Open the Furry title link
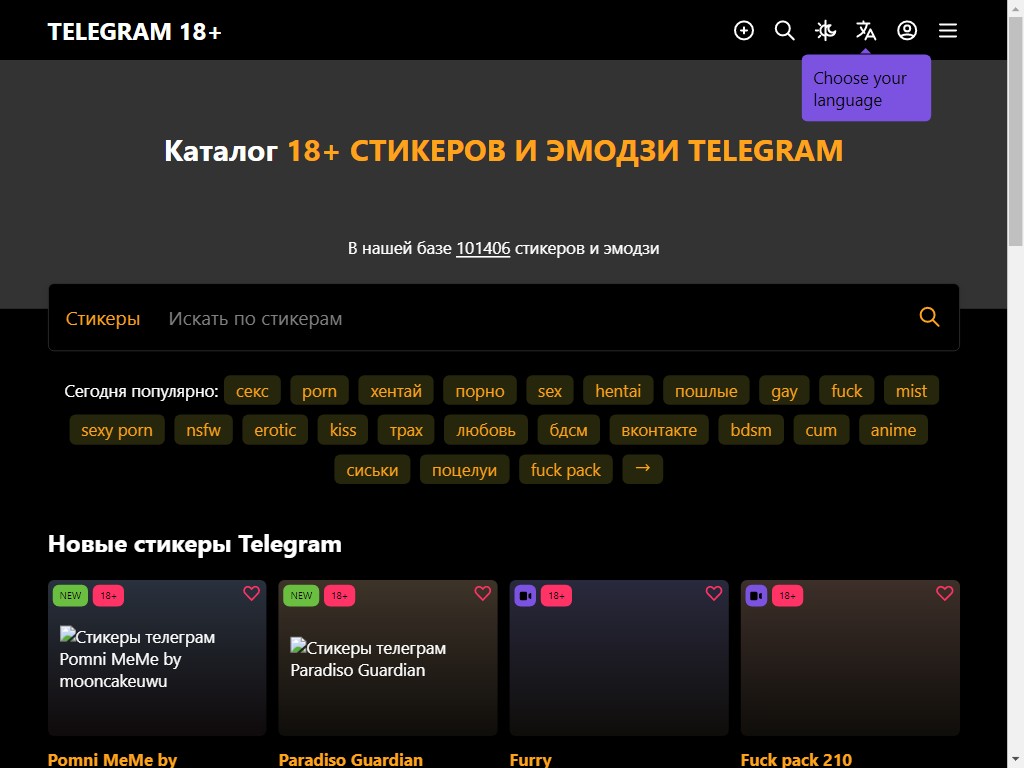This screenshot has height=768, width=1024. (x=530, y=760)
